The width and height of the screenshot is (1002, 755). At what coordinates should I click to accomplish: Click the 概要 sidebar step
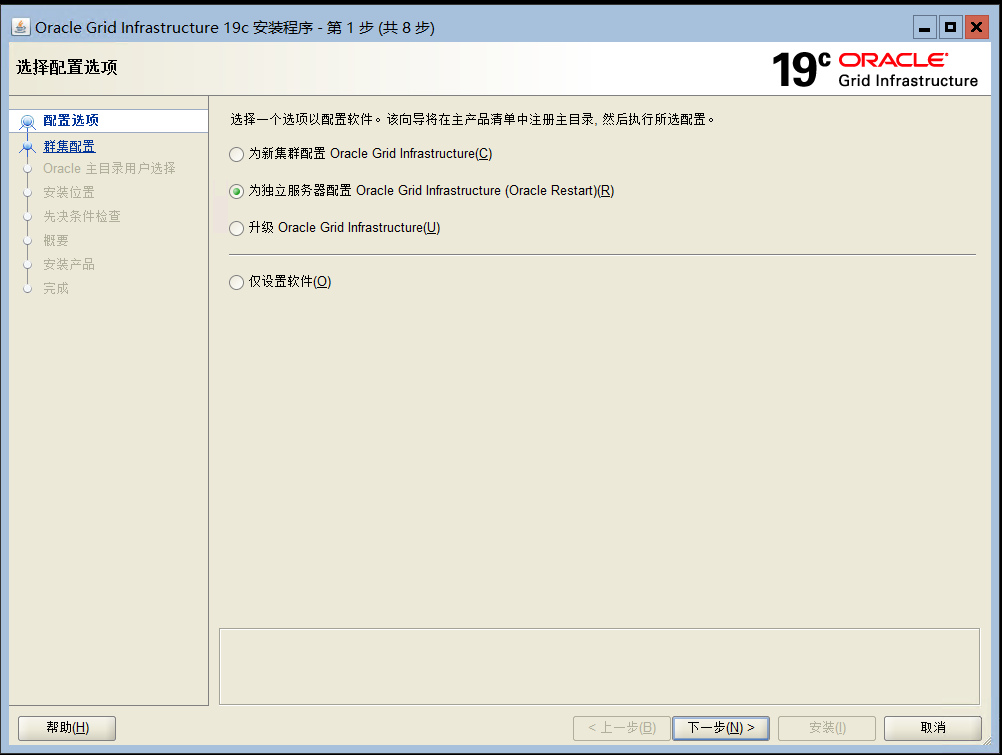click(56, 240)
